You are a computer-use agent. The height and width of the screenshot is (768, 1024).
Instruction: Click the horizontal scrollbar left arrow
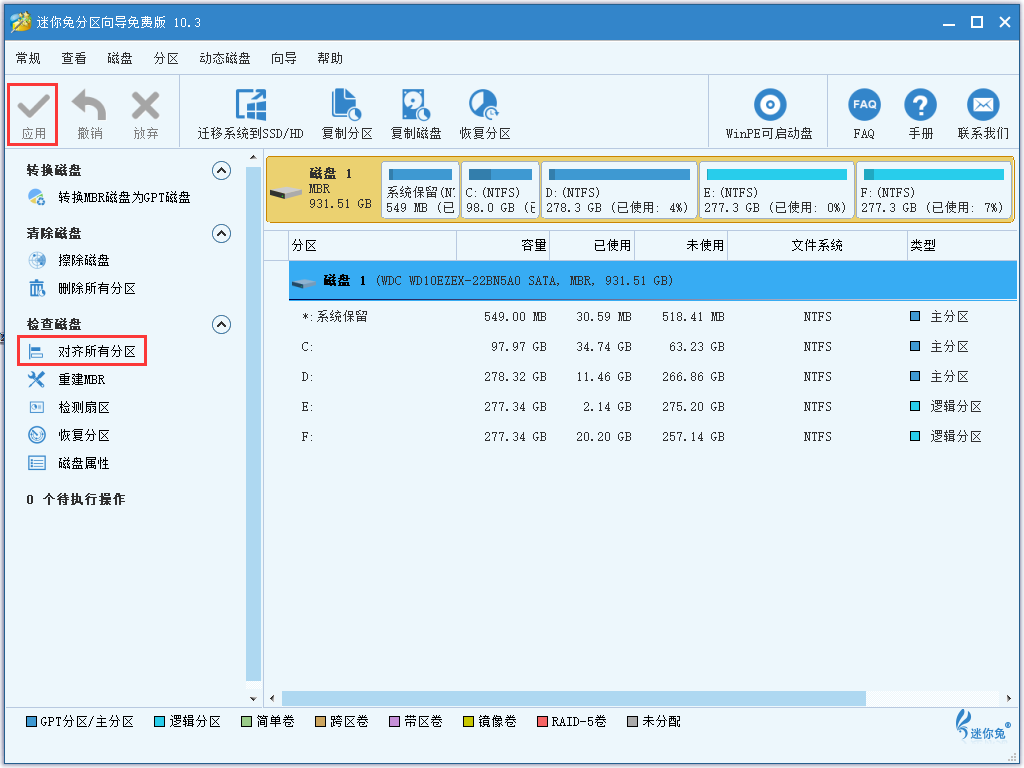click(272, 698)
